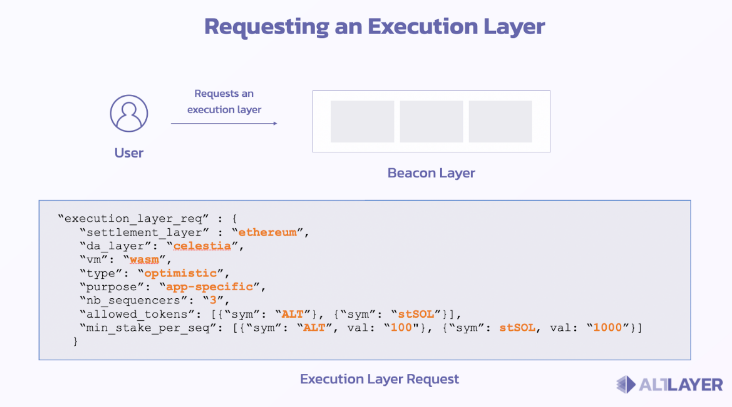Click the "1000" stake value
The height and width of the screenshot is (407, 732).
pos(607,327)
